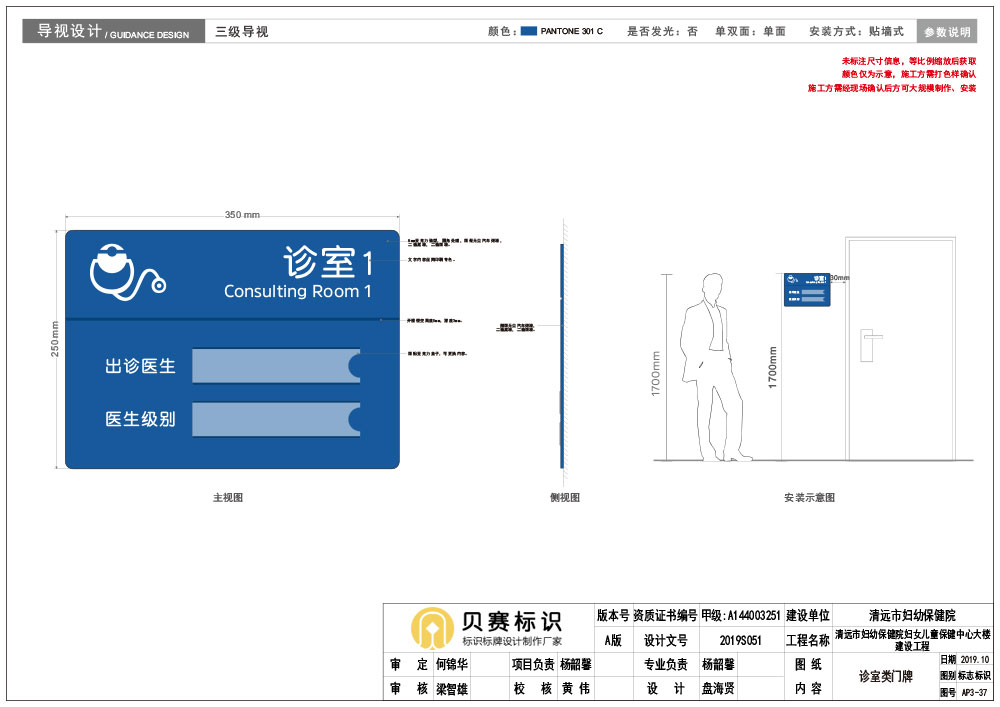
Task: Click the 350 mm width dimension label
Action: (x=242, y=215)
